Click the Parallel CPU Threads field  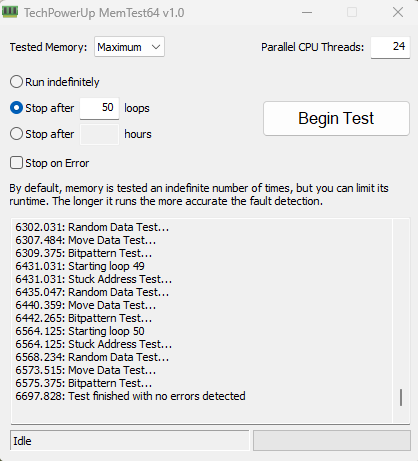pyautogui.click(x=390, y=47)
